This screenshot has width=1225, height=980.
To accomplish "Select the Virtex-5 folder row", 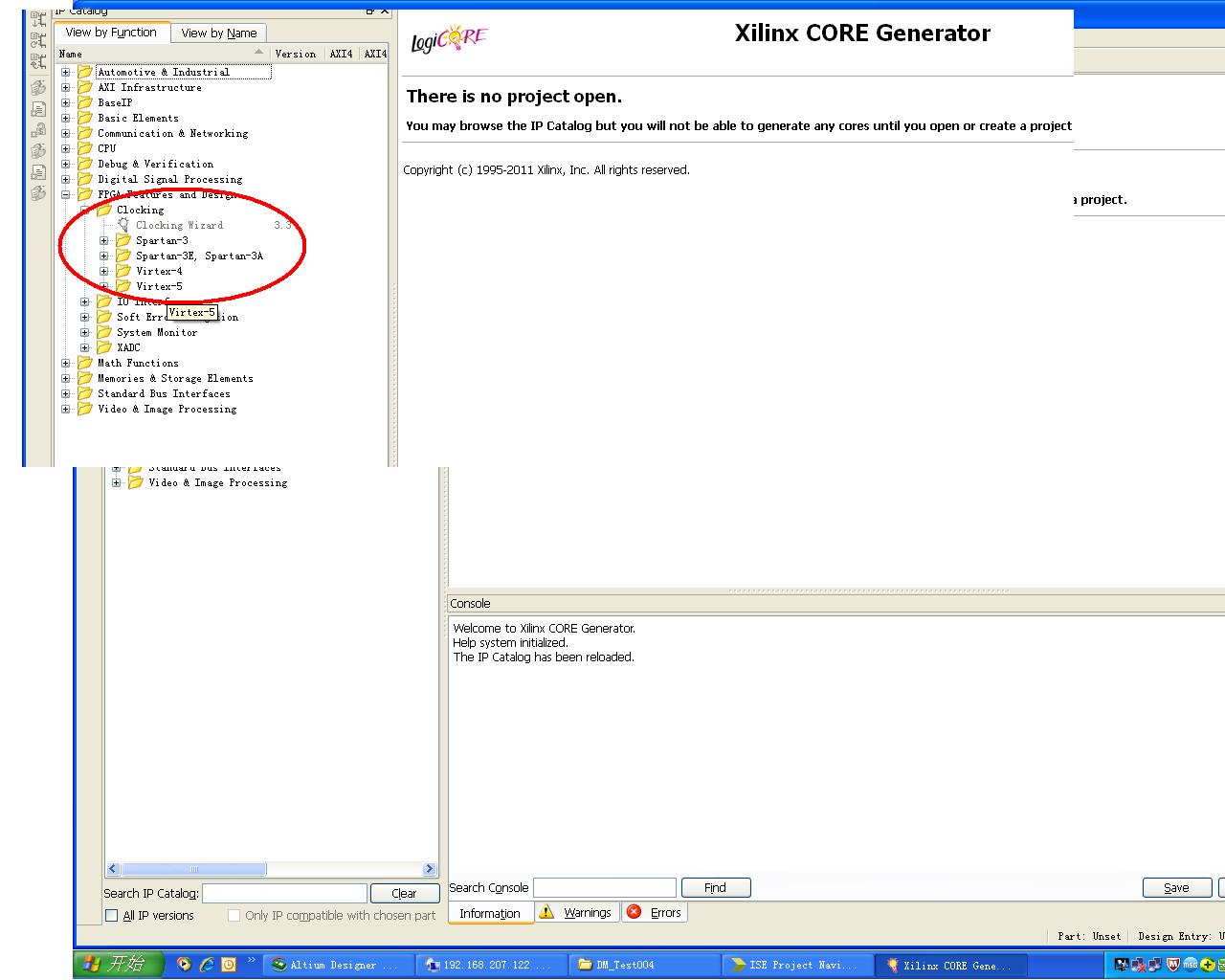I will pos(159,286).
